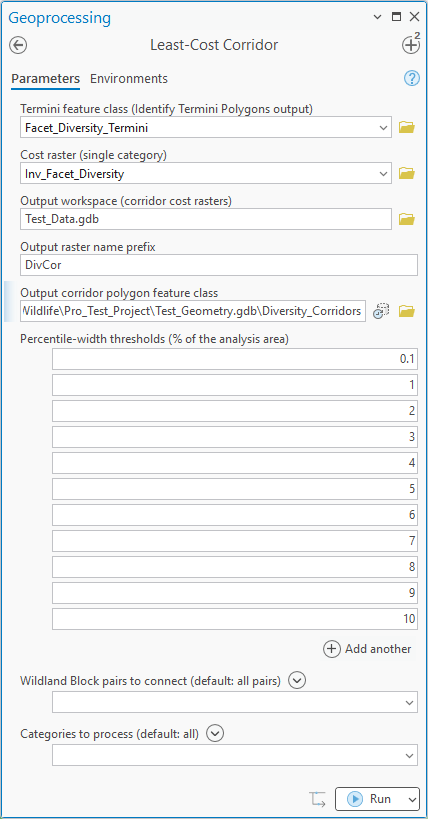428x819 pixels.
Task: Open the help question mark icon
Action: pos(412,78)
